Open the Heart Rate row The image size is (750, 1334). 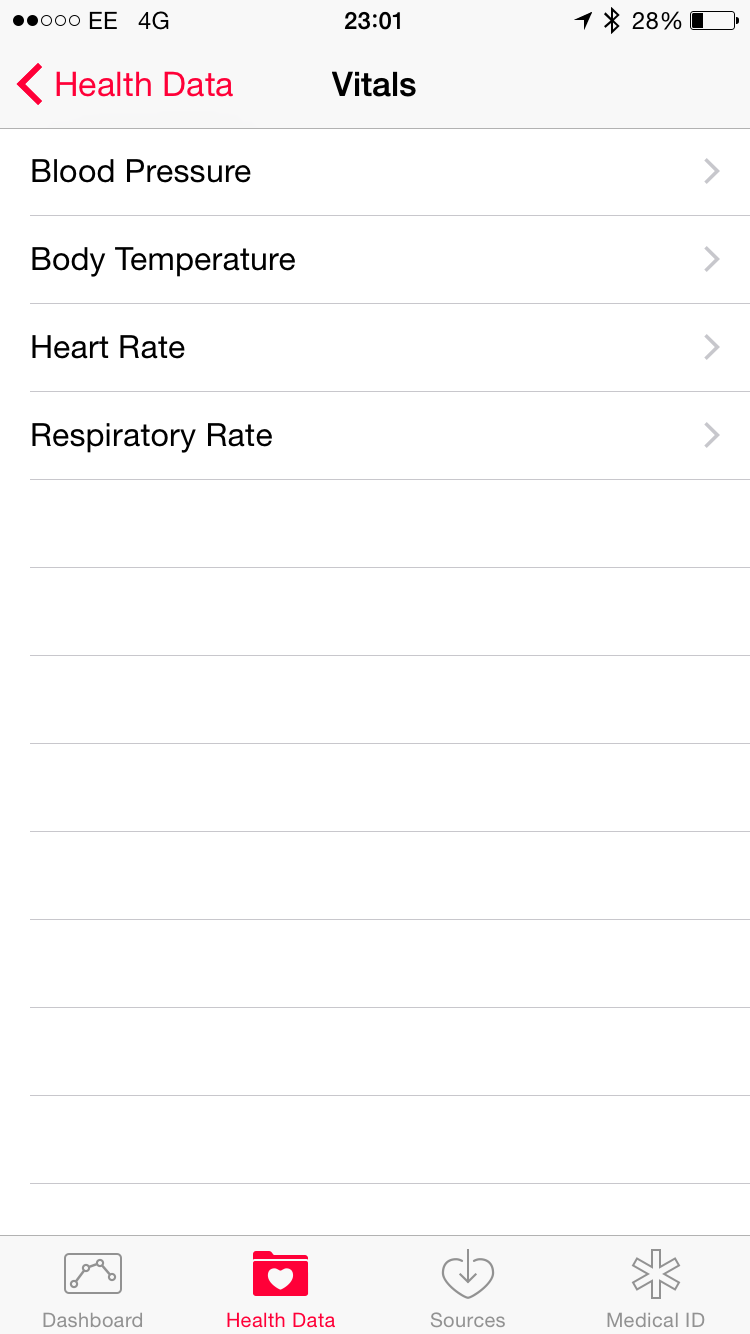tap(108, 348)
